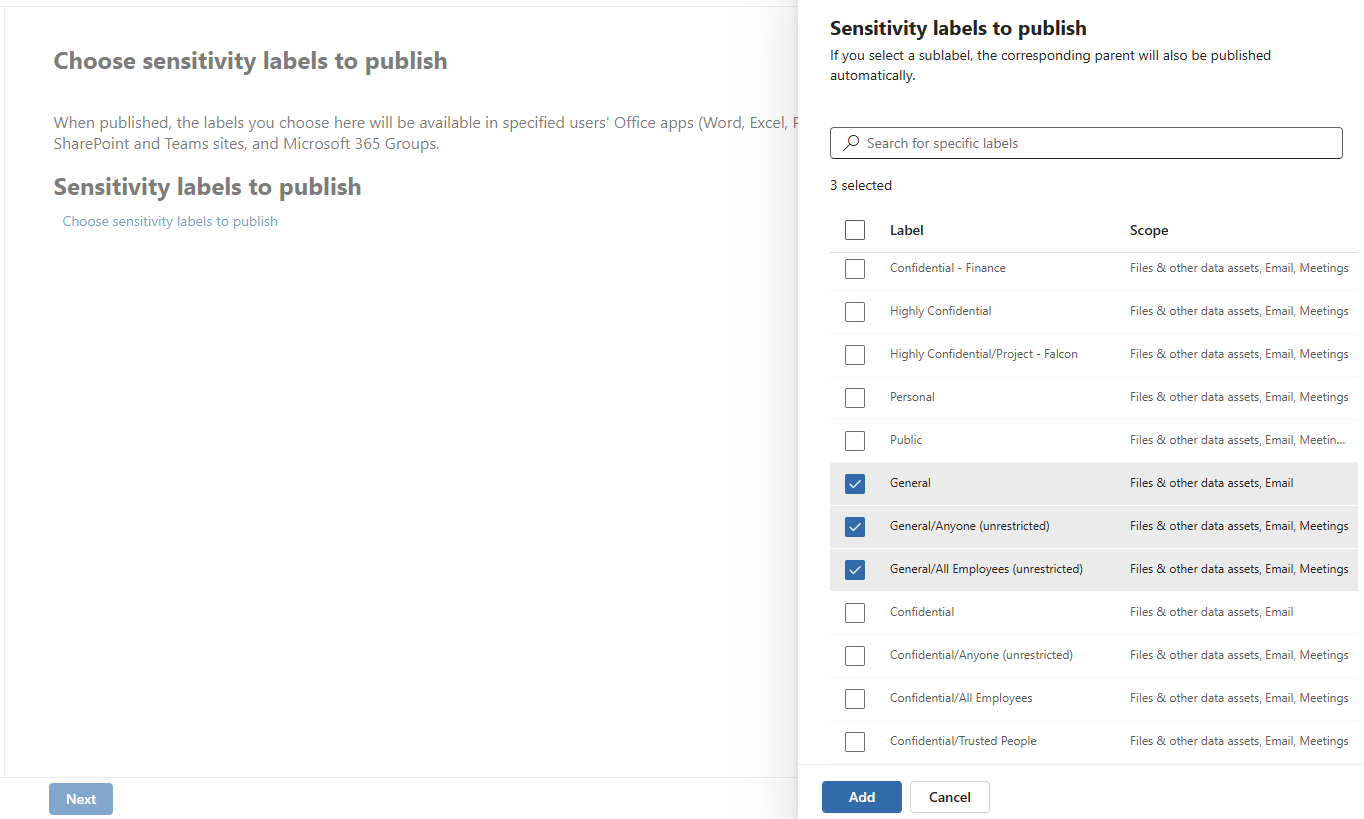Click the Label column header
The width and height of the screenshot is (1364, 819).
[x=907, y=230]
